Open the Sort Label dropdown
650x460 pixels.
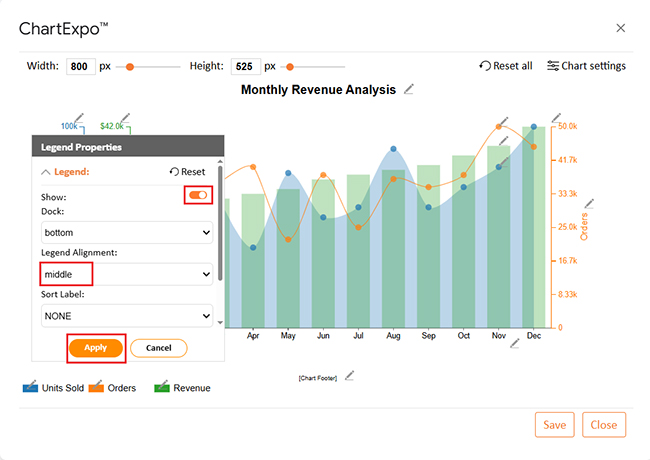(x=126, y=314)
